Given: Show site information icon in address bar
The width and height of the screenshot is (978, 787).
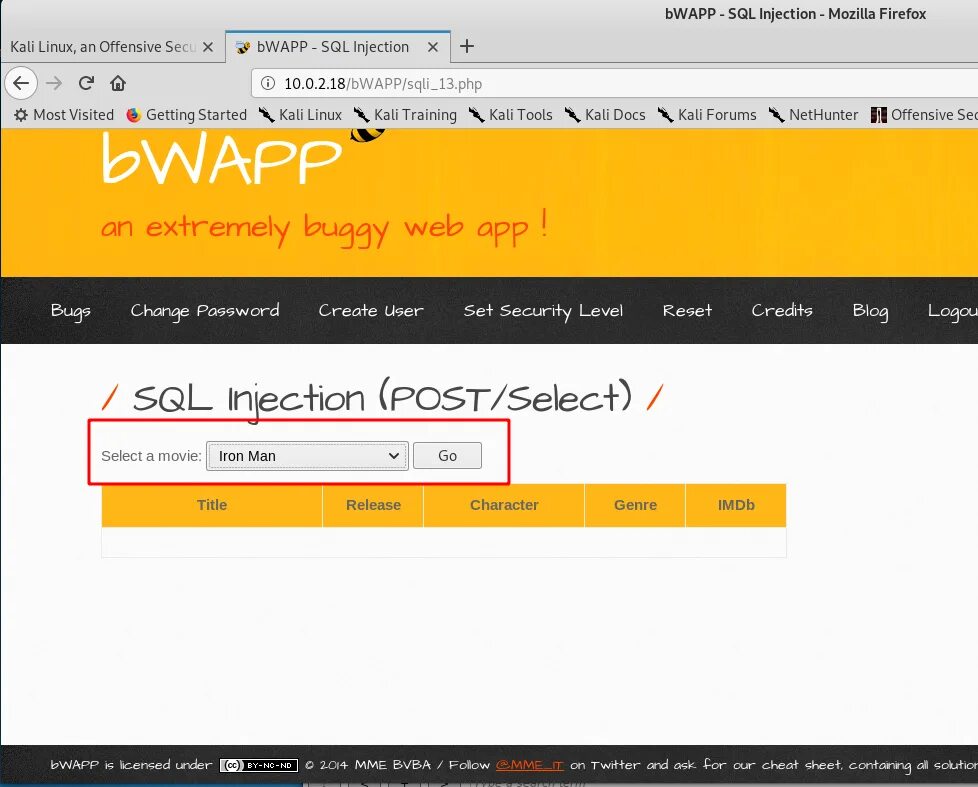Looking at the screenshot, I should pyautogui.click(x=268, y=83).
